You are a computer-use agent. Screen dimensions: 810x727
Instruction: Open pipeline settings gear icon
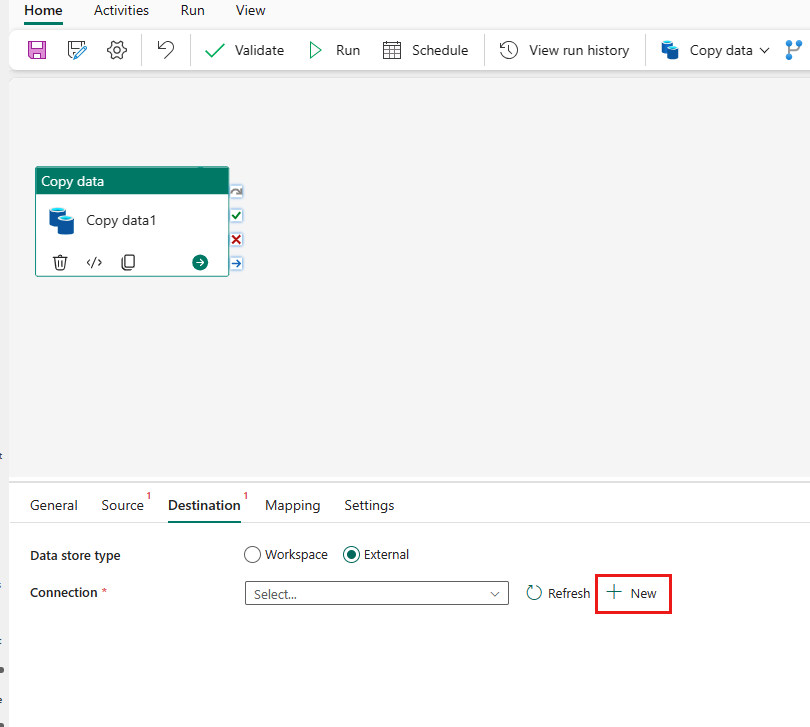[117, 50]
